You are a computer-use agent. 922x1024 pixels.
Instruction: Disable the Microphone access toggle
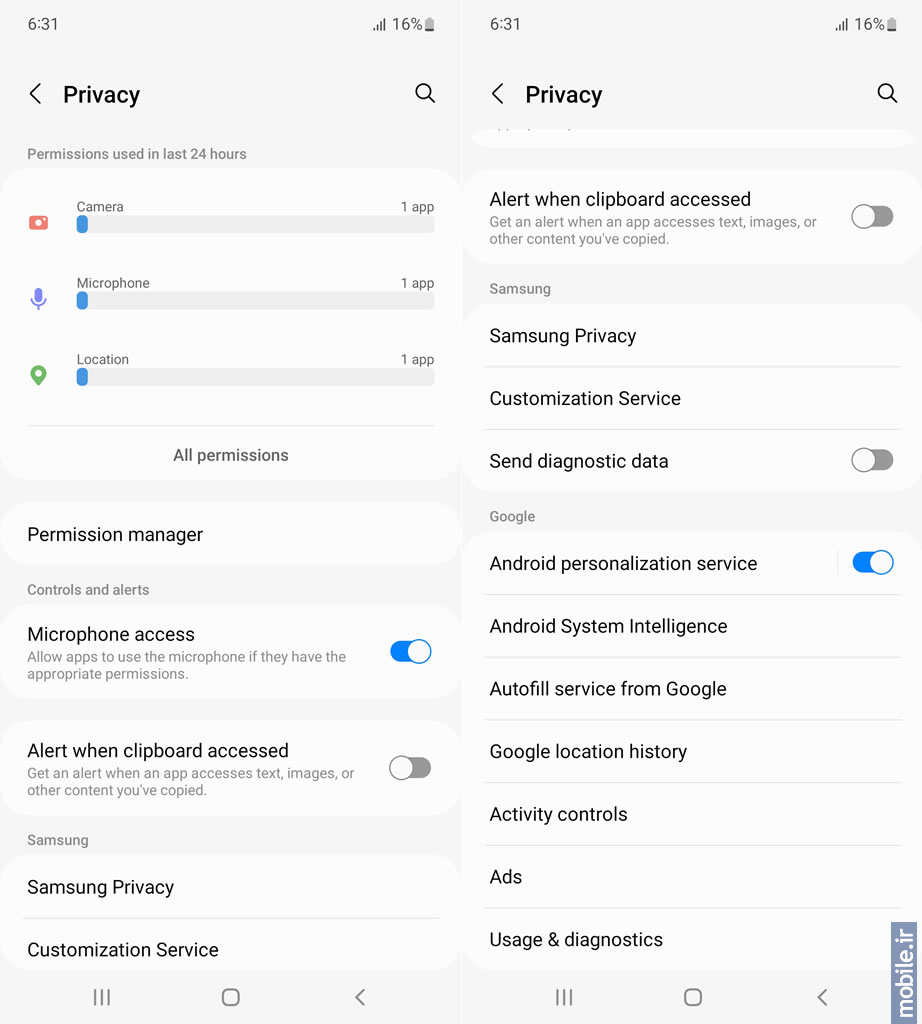(x=411, y=652)
